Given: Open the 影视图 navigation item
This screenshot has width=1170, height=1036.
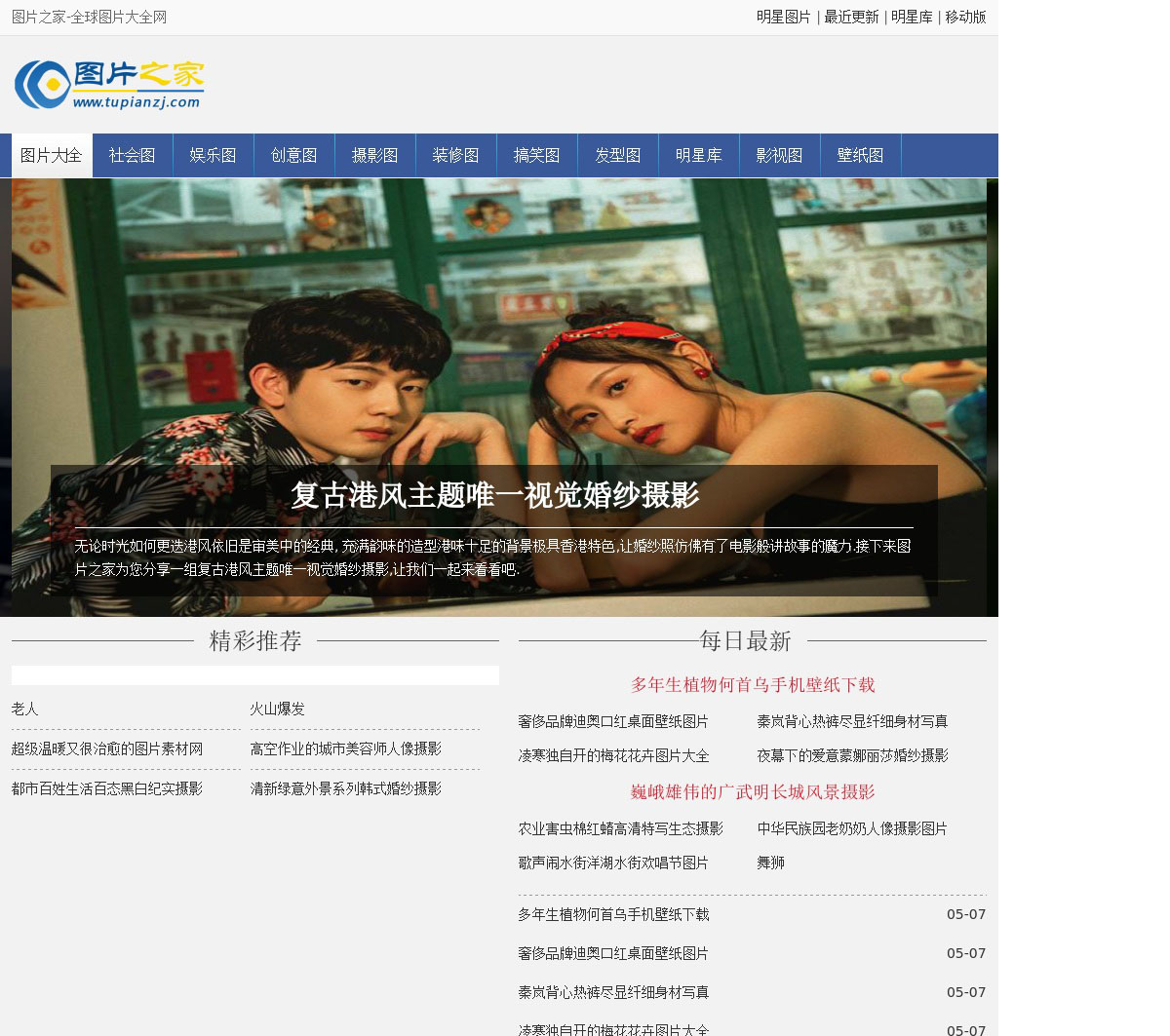Looking at the screenshot, I should click(780, 156).
